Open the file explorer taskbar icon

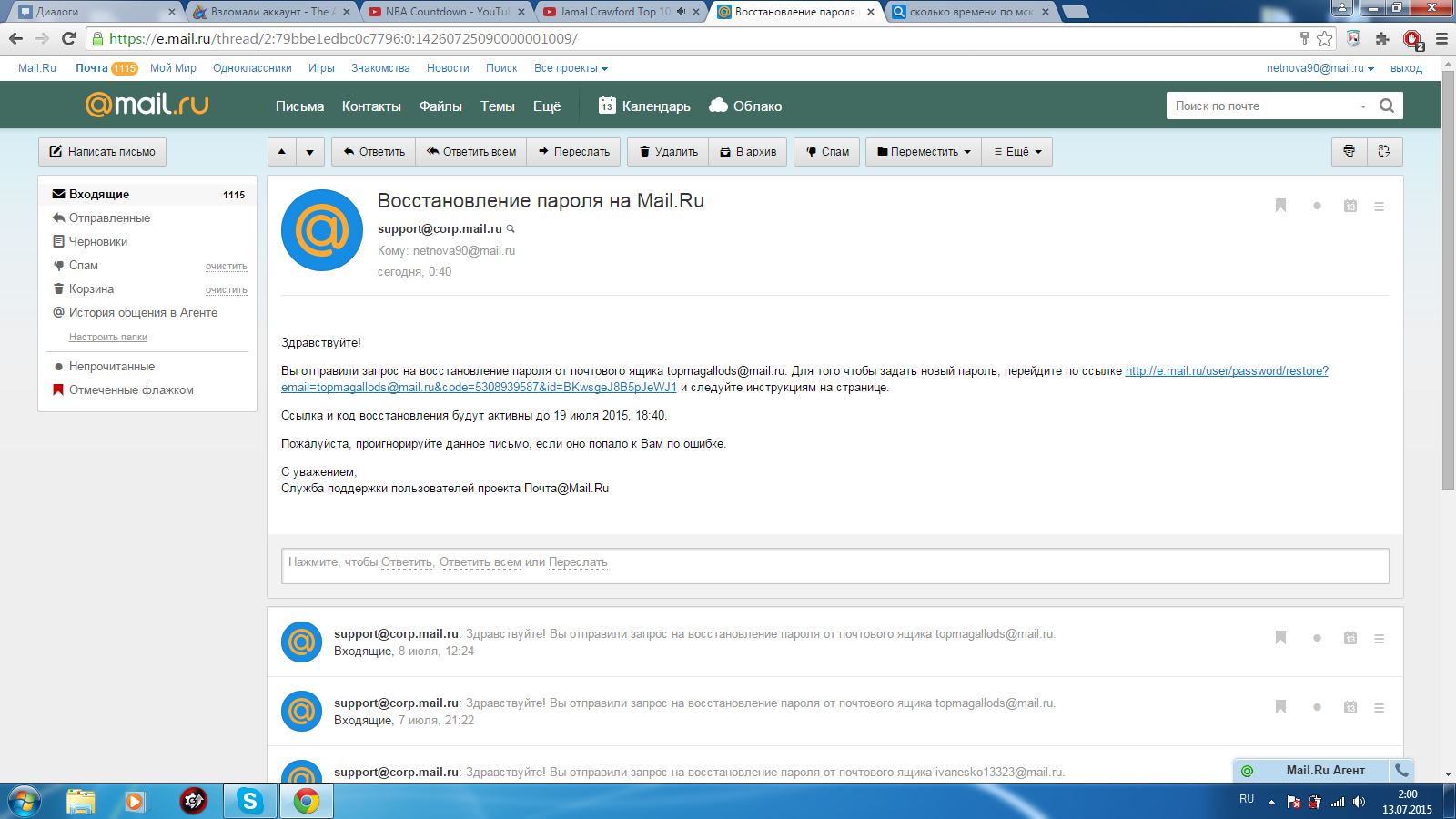(x=81, y=801)
